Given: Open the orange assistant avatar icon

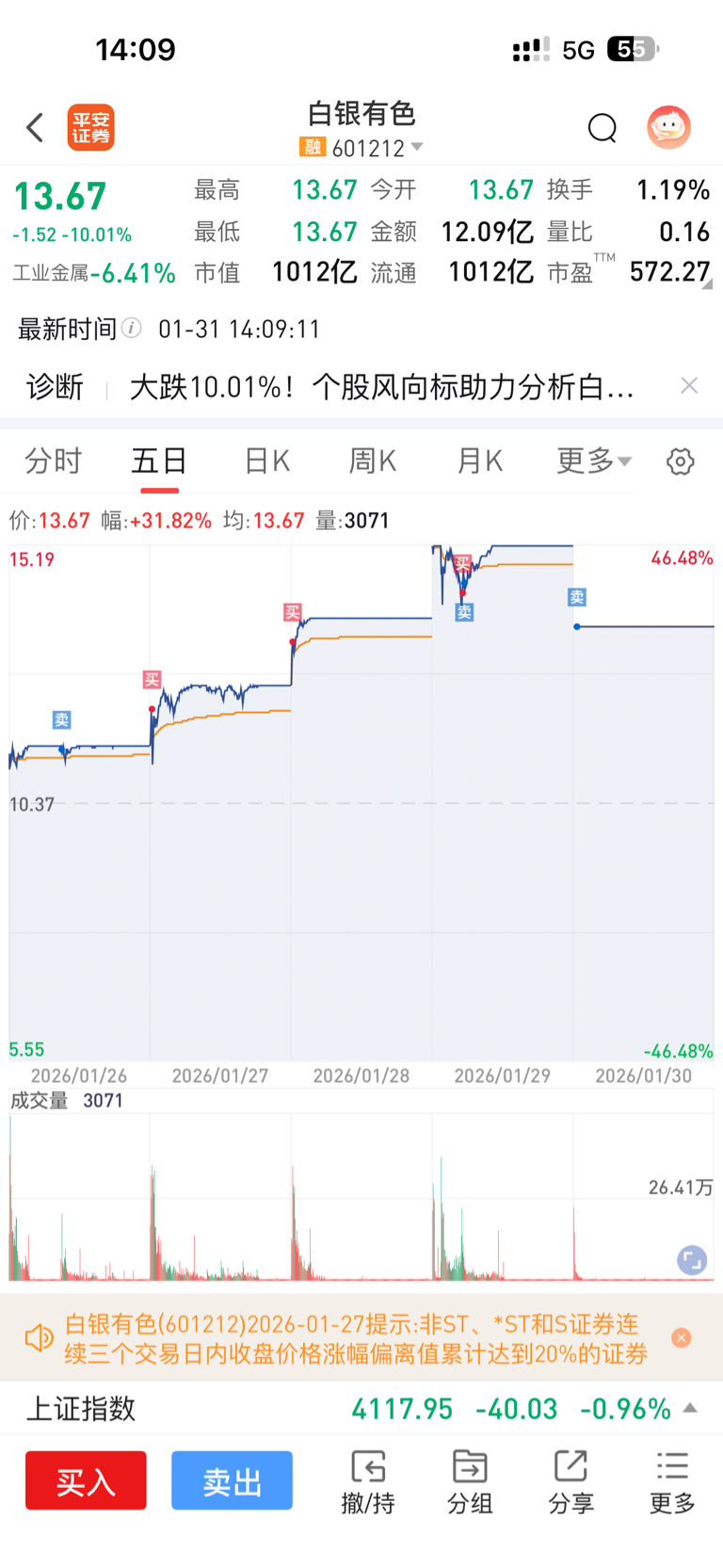Looking at the screenshot, I should coord(668,127).
